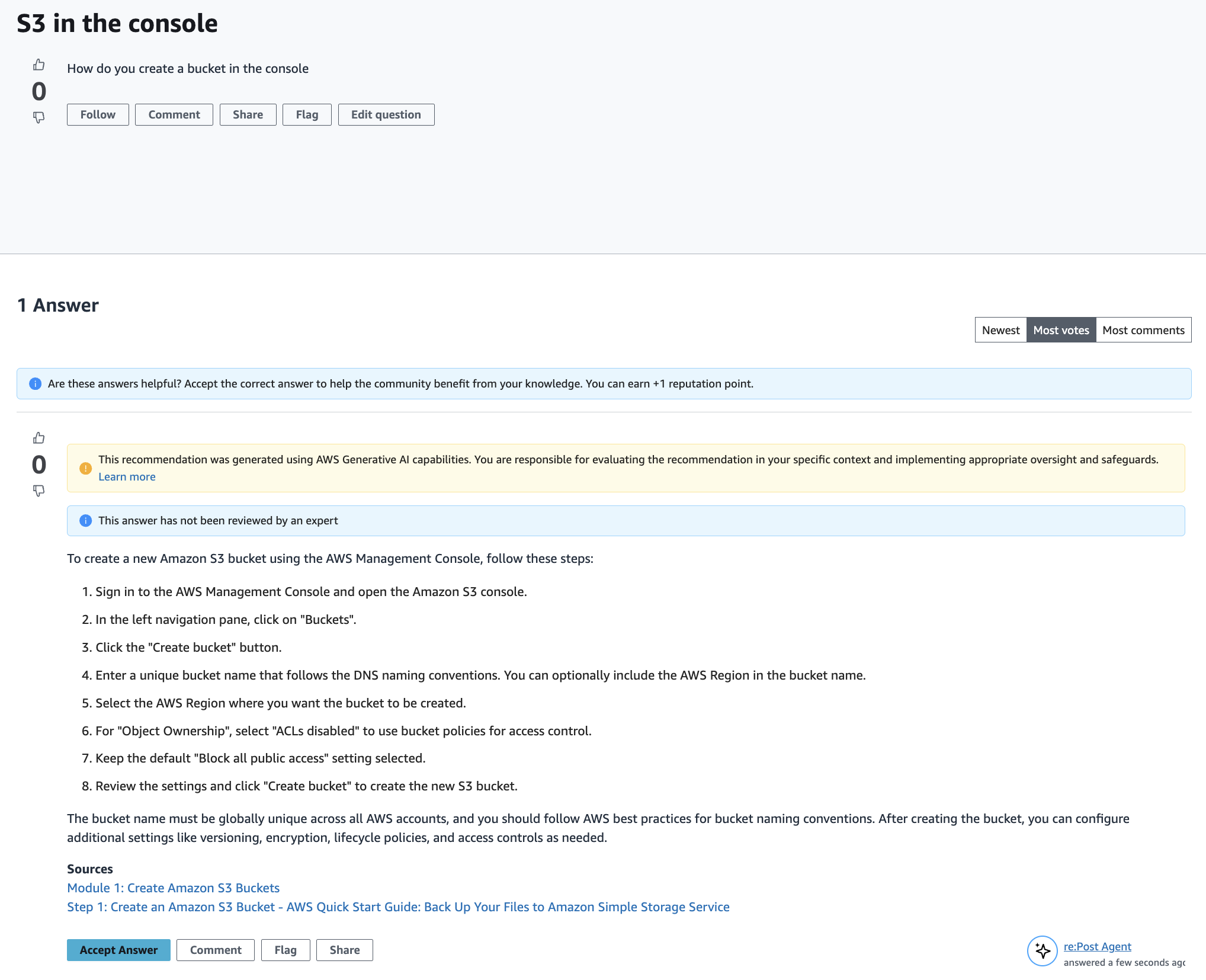The width and height of the screenshot is (1206, 980).
Task: Sort answers by Newest
Action: (1000, 330)
